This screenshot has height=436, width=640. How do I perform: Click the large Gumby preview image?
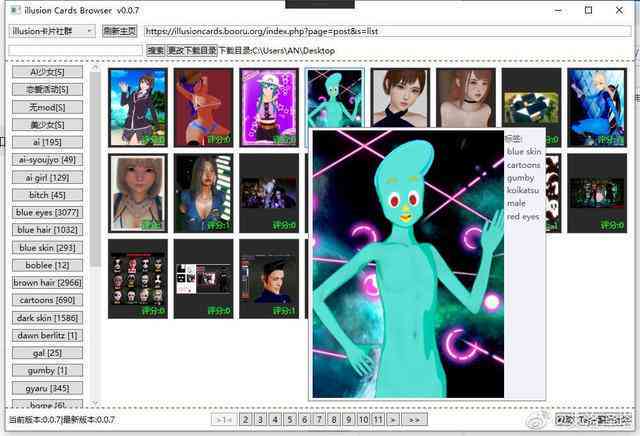point(408,264)
